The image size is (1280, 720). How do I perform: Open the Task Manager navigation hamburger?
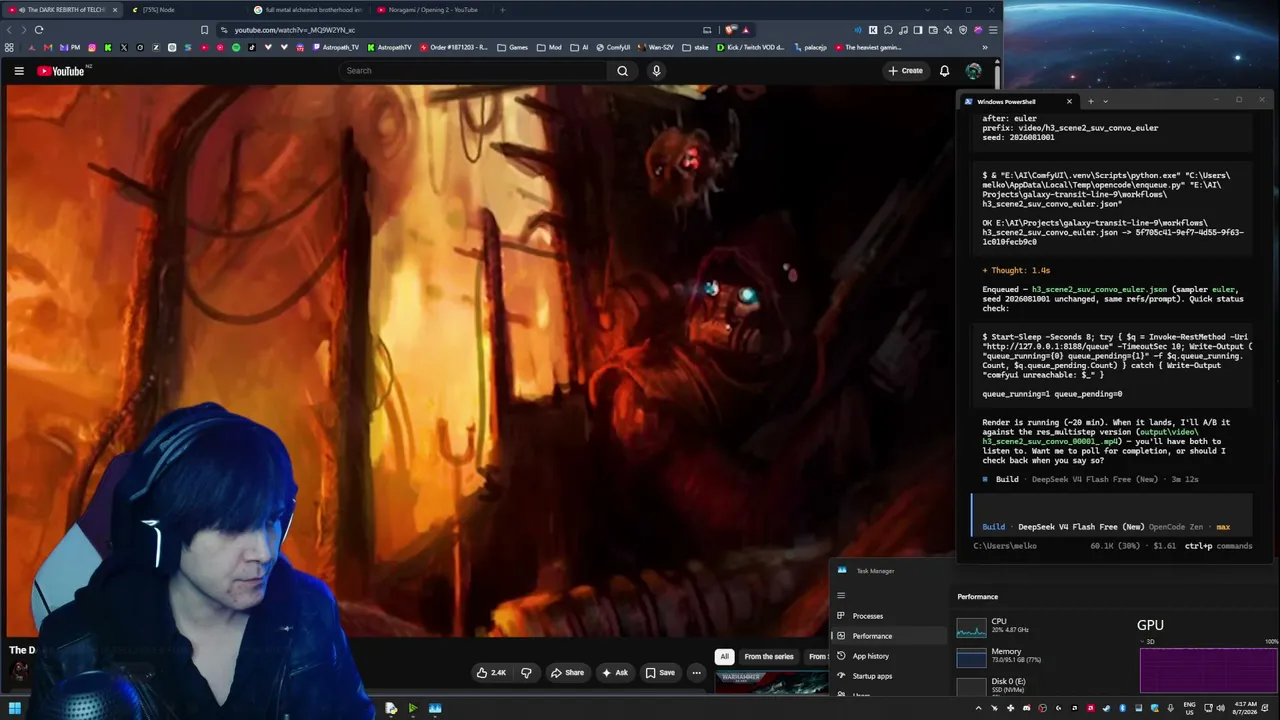pyautogui.click(x=841, y=596)
